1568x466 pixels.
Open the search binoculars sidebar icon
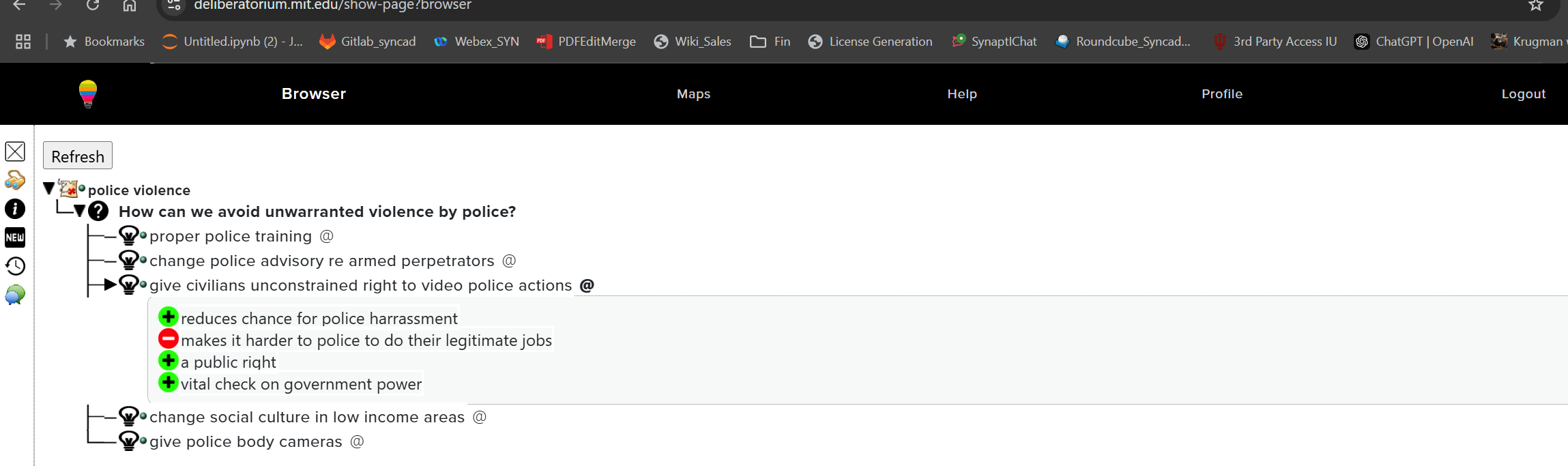pos(15,180)
